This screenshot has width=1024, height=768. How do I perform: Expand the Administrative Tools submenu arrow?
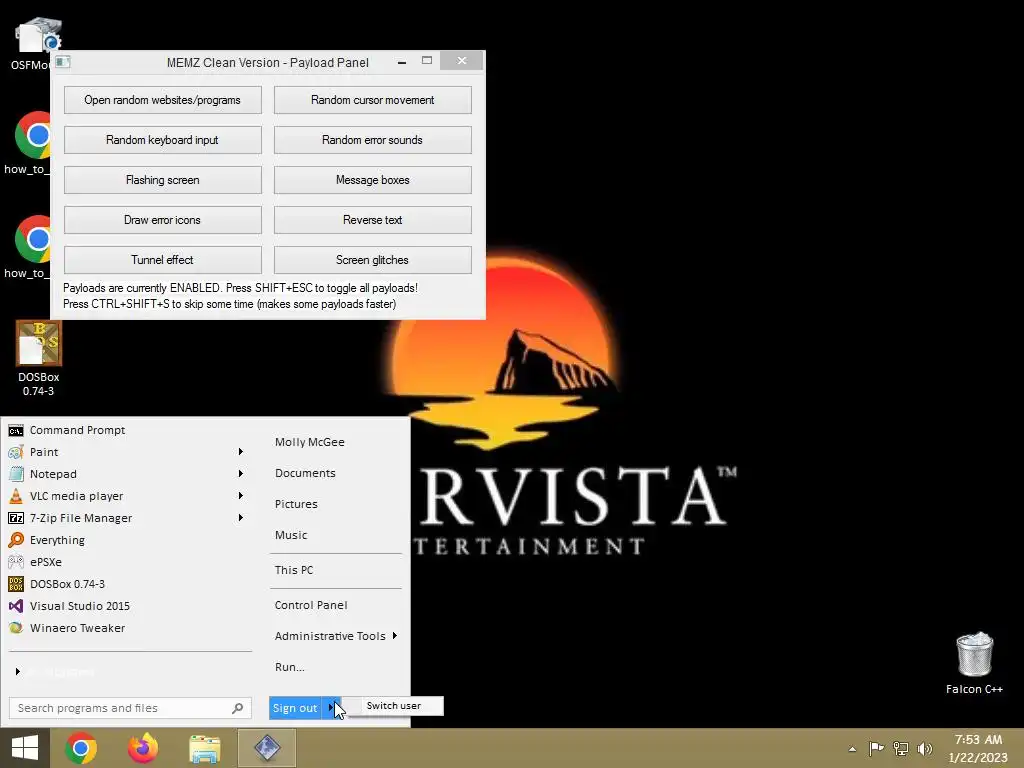point(394,635)
